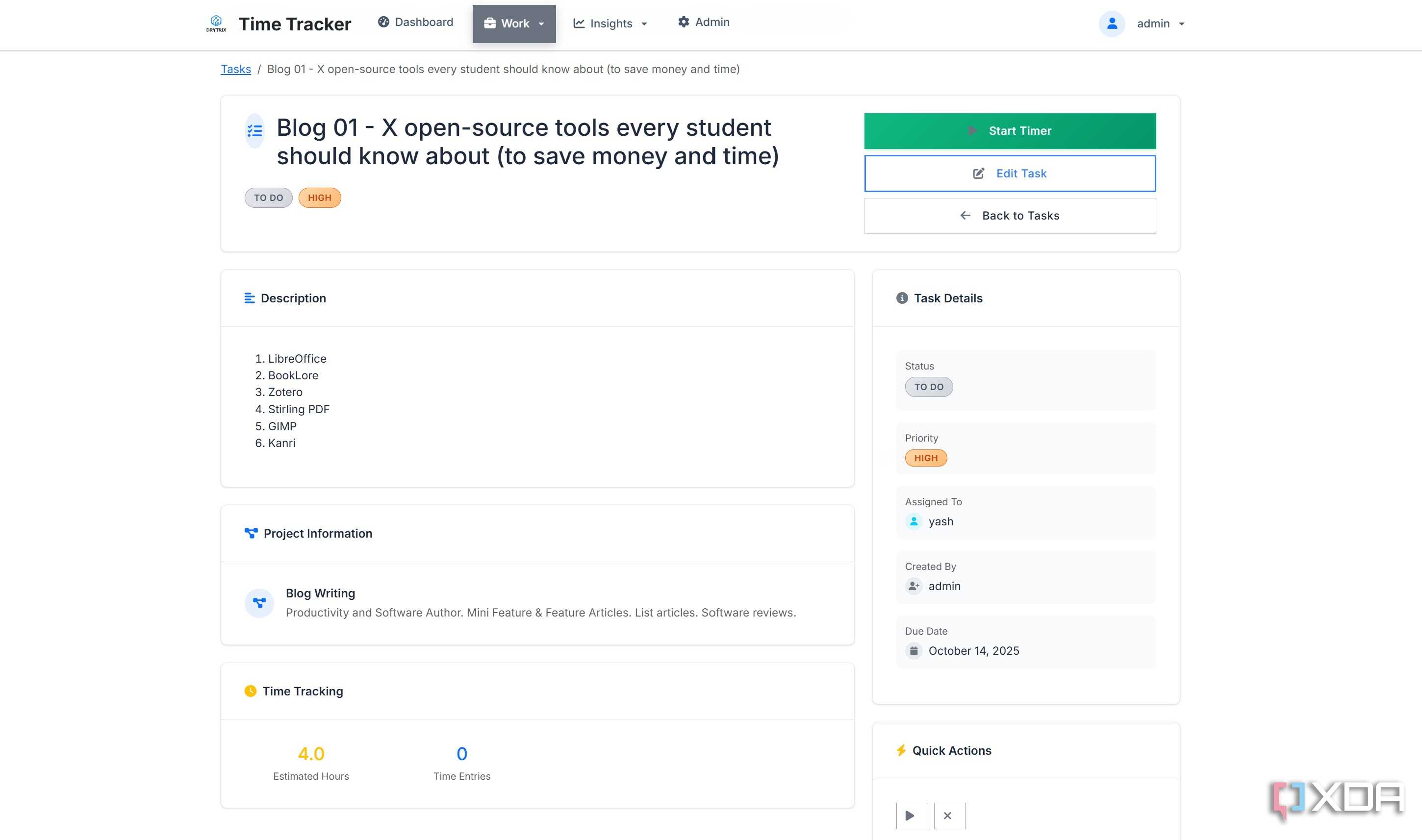This screenshot has width=1422, height=840.
Task: Click the Time Tracker title text
Action: click(295, 25)
